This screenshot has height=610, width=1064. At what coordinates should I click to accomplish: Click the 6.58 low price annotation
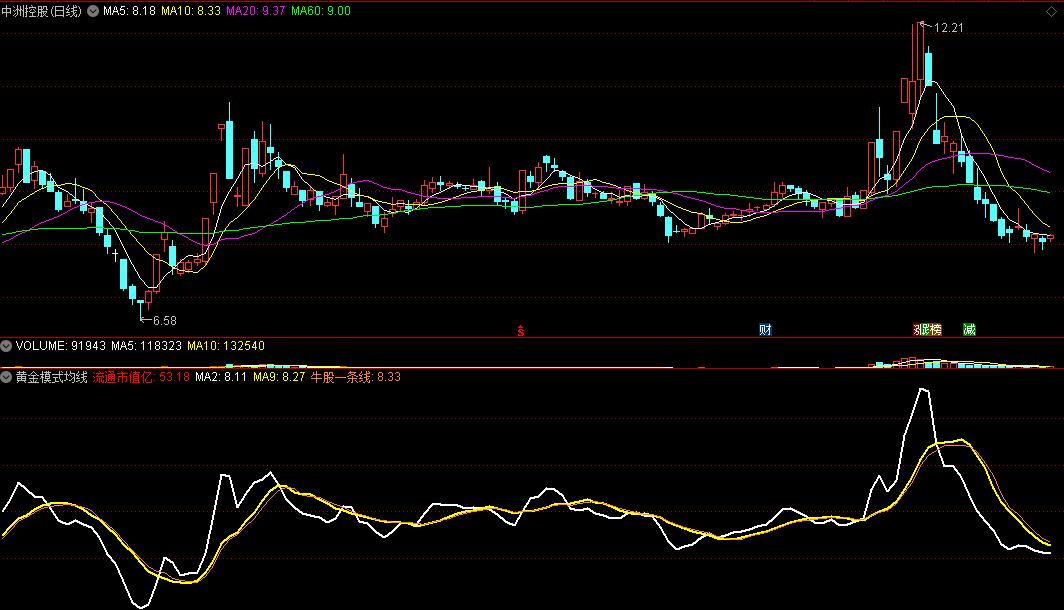pyautogui.click(x=161, y=321)
